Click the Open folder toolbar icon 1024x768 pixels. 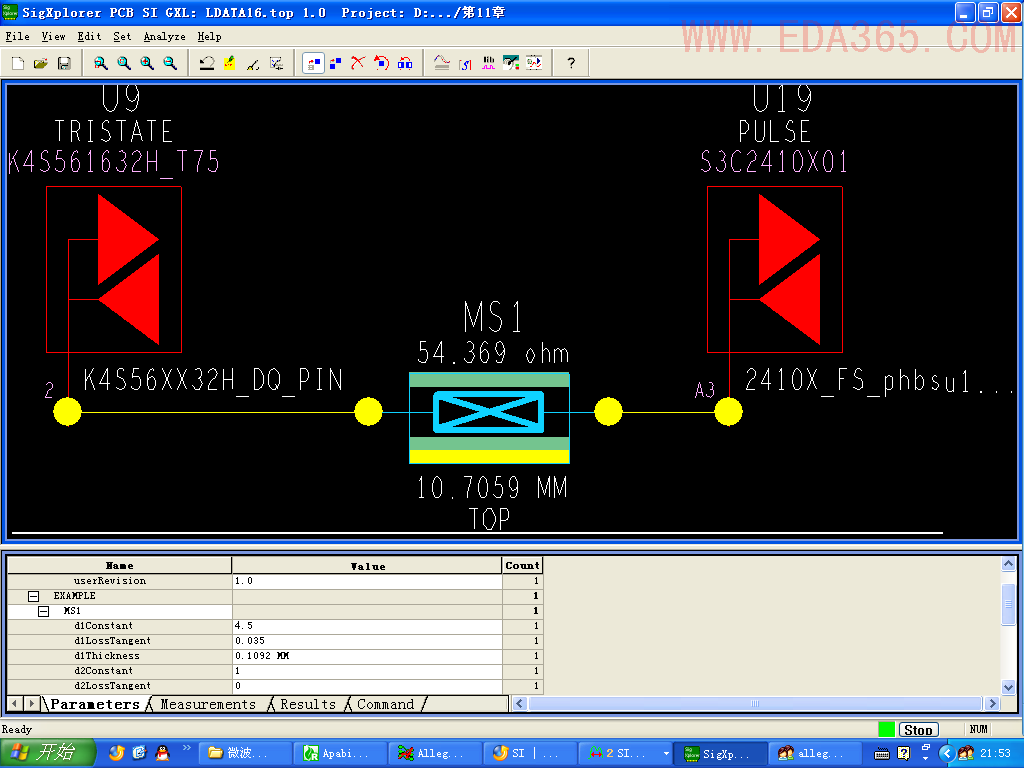pos(41,63)
